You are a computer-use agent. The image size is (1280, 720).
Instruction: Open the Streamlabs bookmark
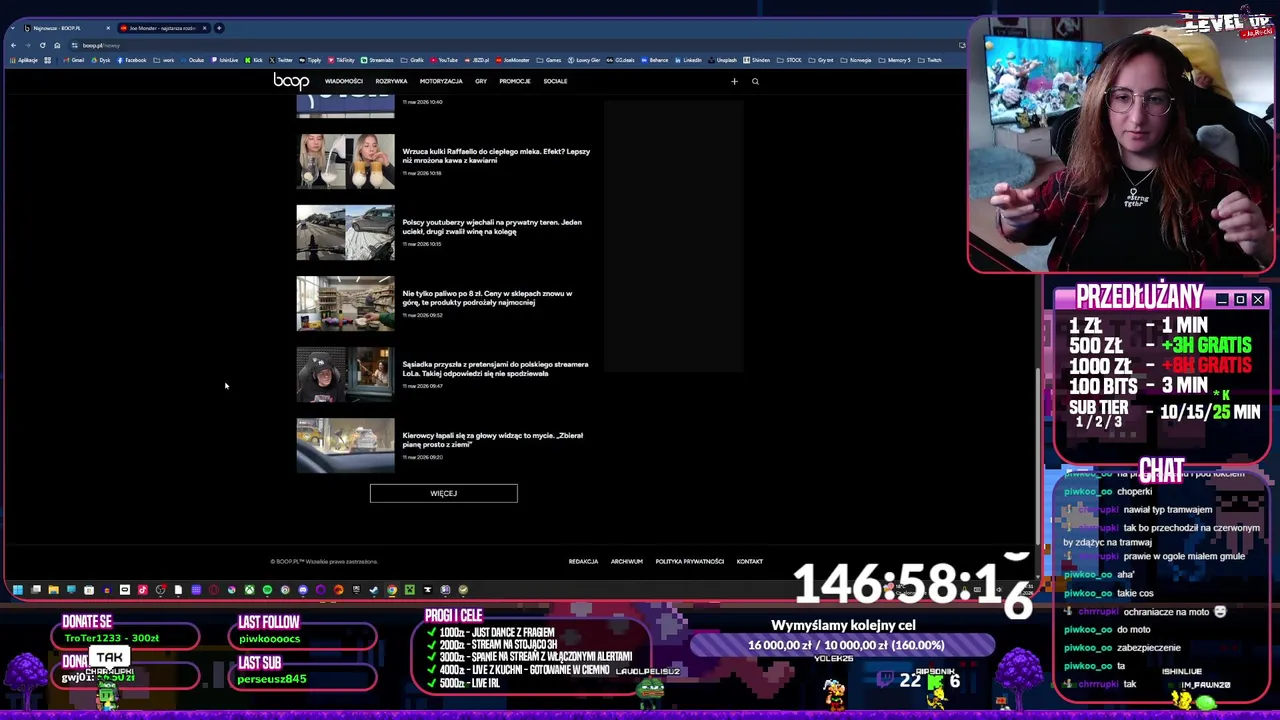tap(377, 60)
